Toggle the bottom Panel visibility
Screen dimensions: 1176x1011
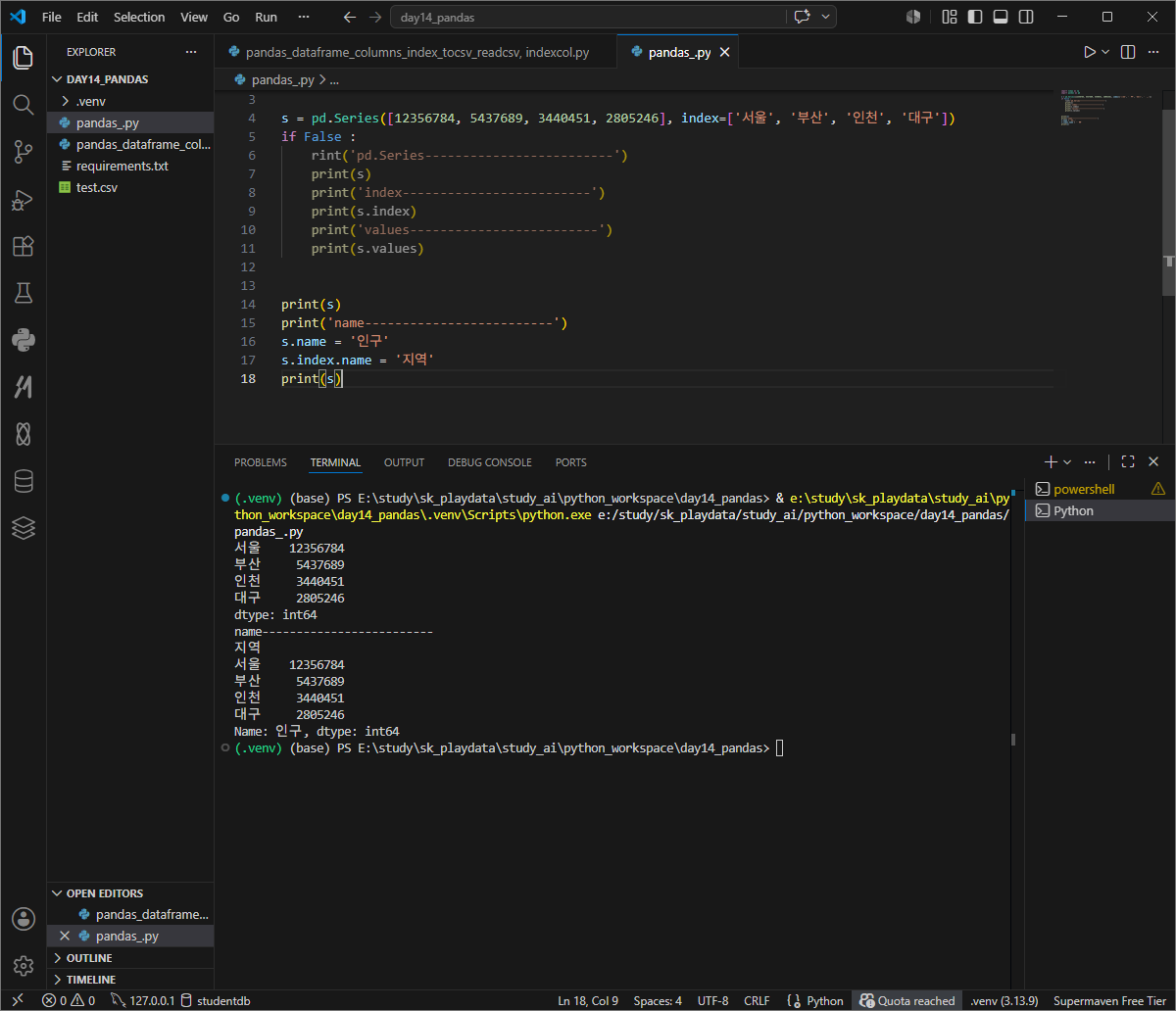[1001, 17]
